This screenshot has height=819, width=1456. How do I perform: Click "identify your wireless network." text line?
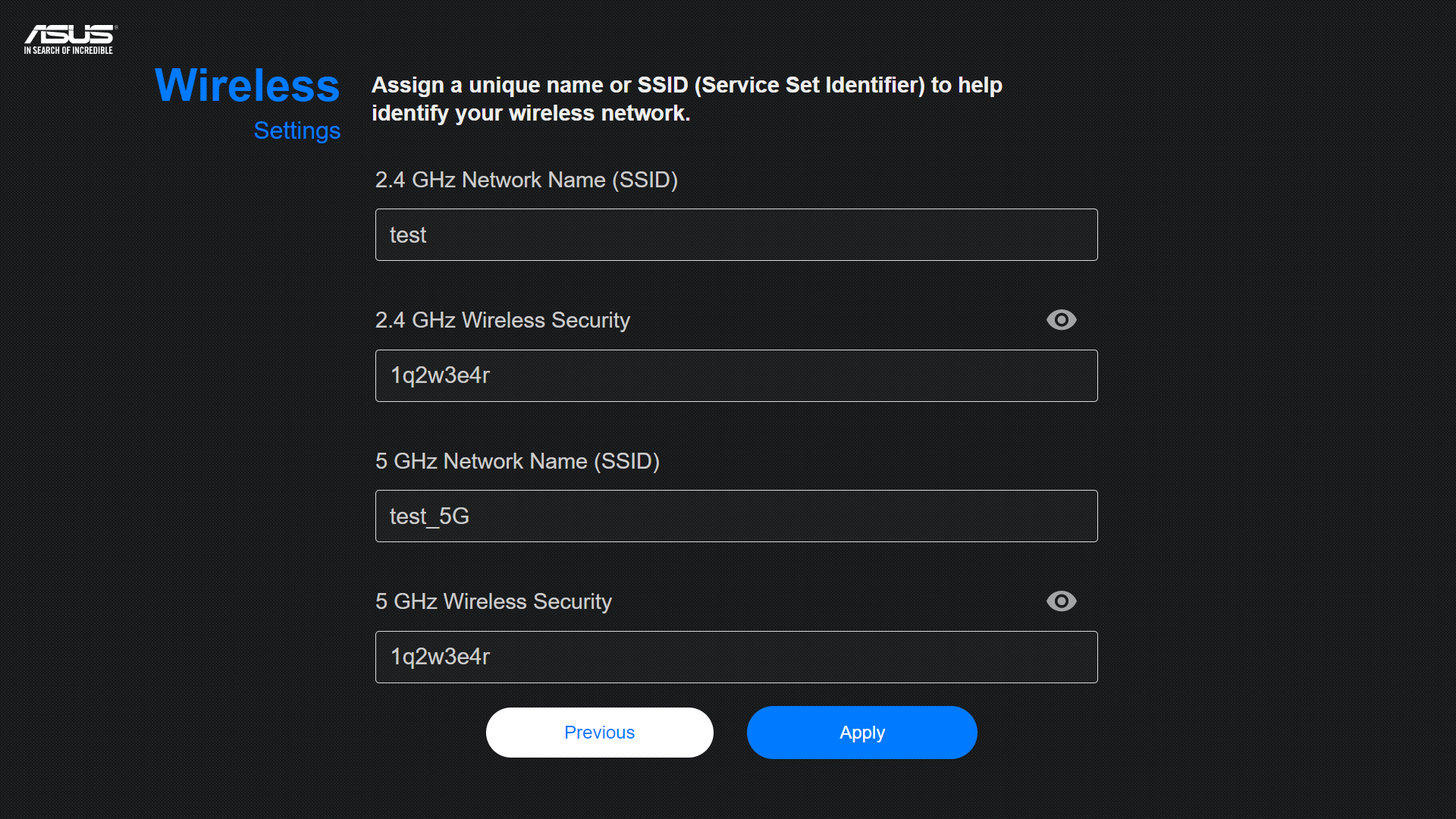coord(531,114)
